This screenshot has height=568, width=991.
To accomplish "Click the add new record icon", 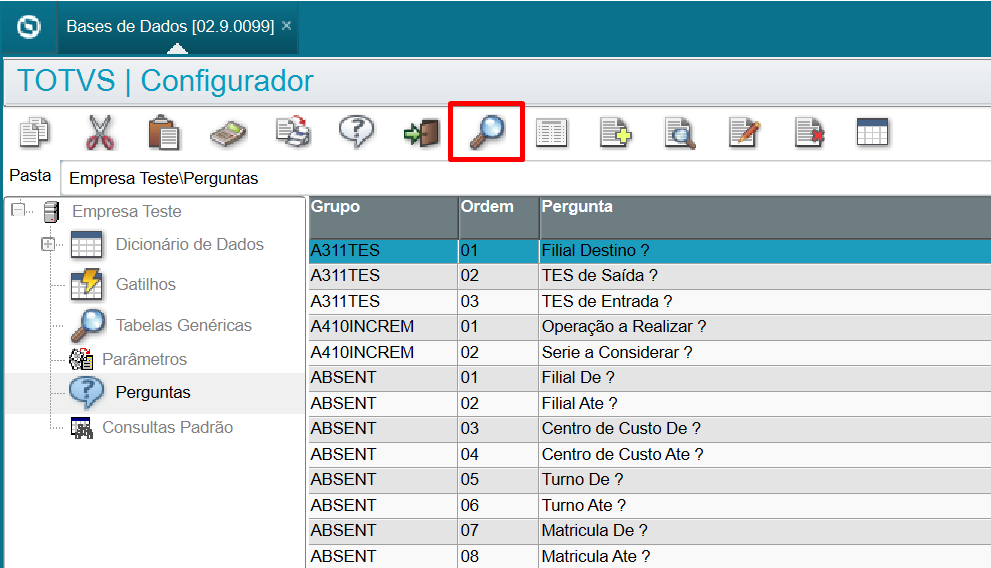I will click(616, 133).
